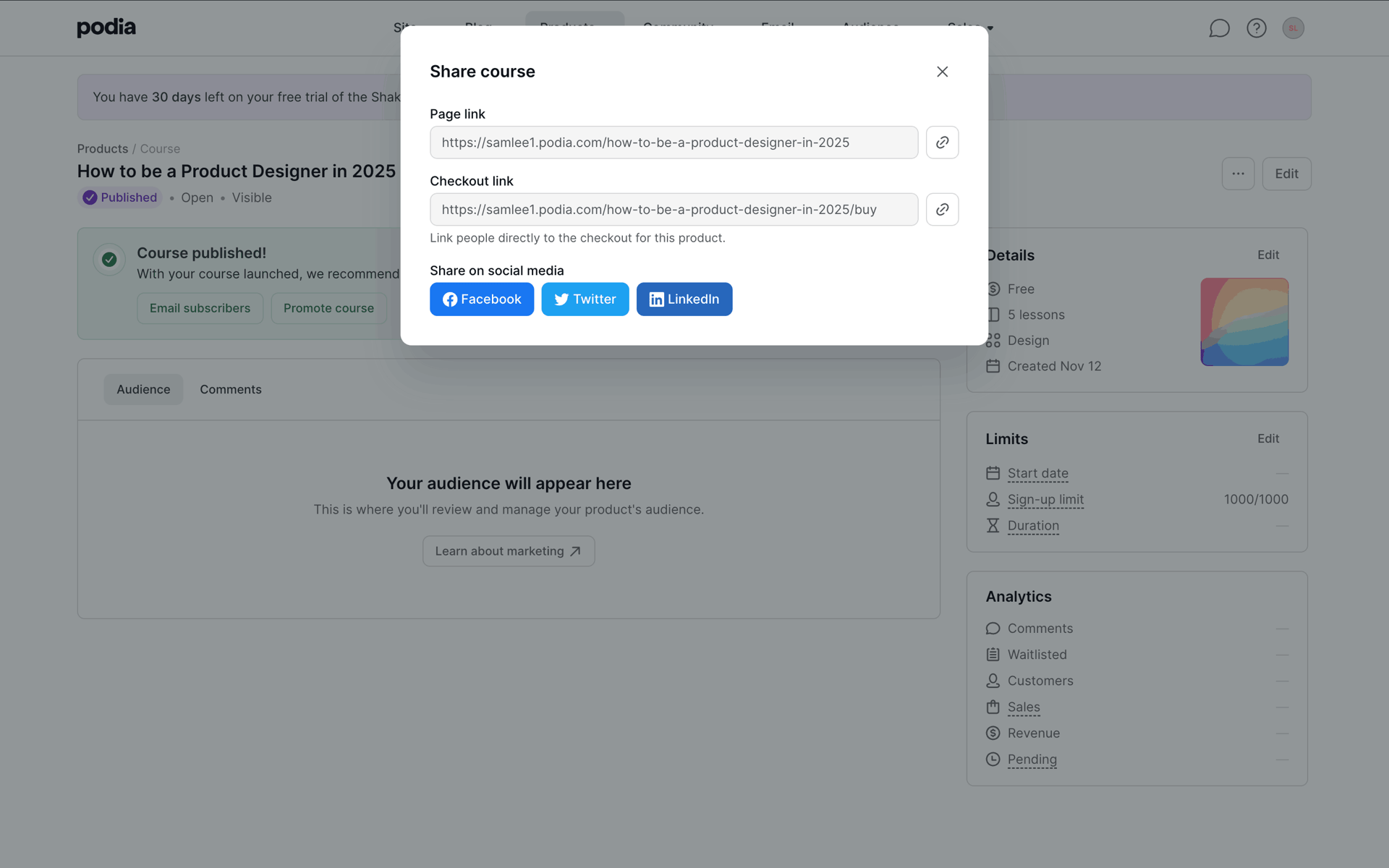The image size is (1389, 868).
Task: Copy the Page link with its link icon
Action: pyautogui.click(x=942, y=142)
